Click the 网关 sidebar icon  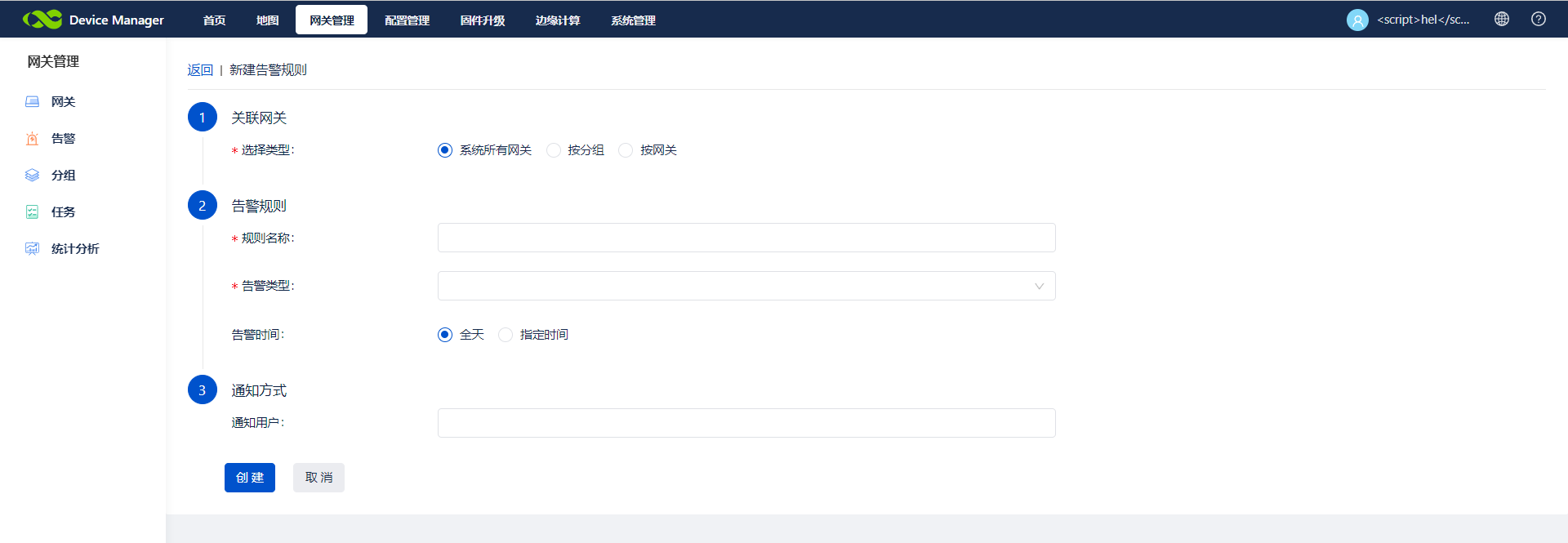tap(32, 102)
